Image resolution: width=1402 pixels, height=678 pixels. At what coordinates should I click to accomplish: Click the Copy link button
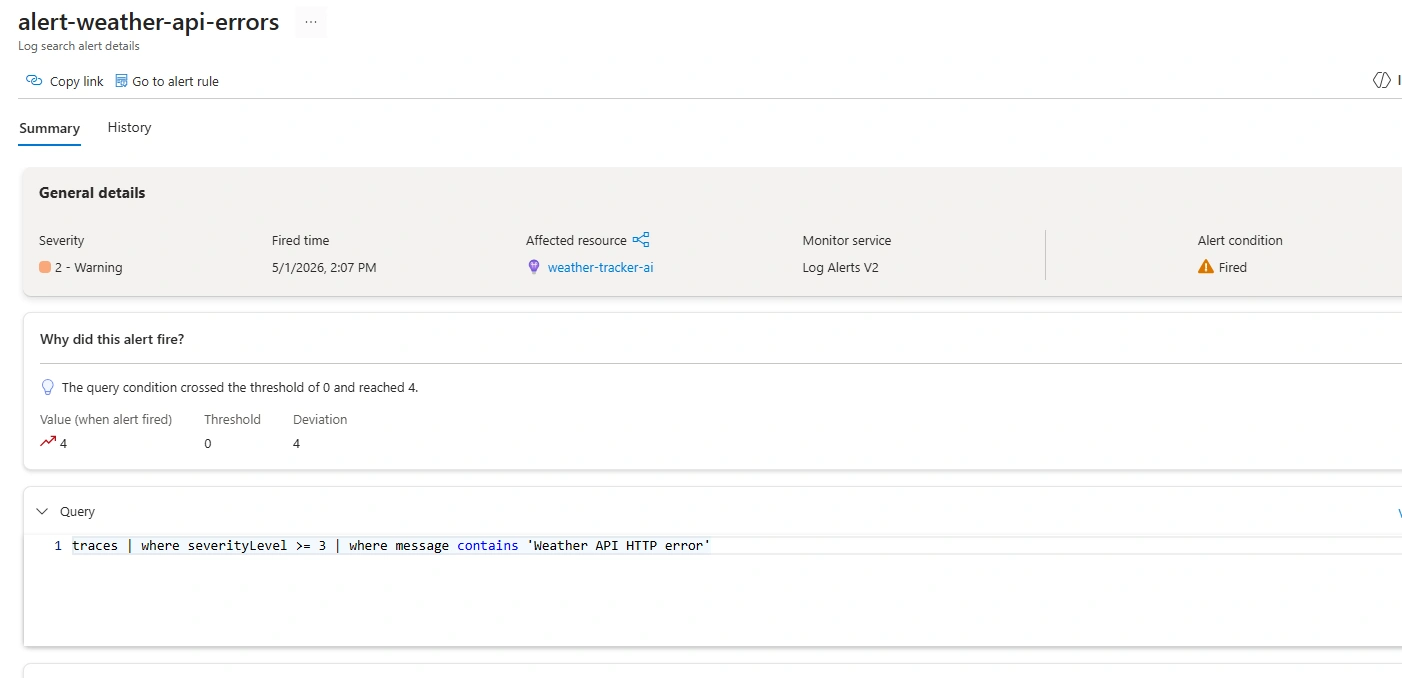pyautogui.click(x=65, y=81)
